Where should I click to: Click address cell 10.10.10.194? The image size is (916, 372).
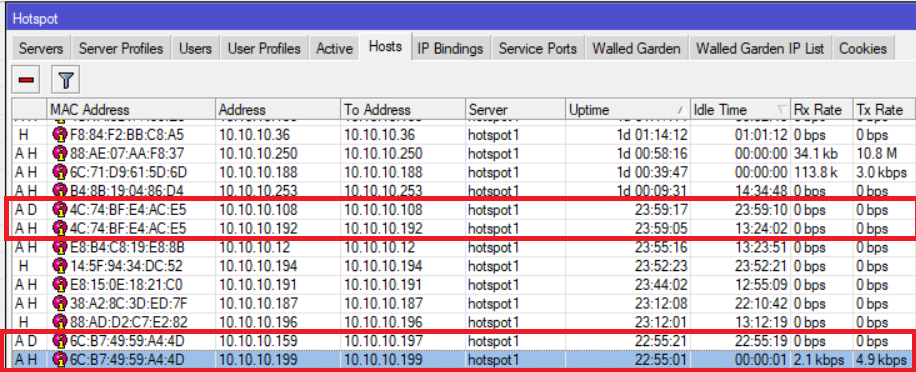pyautogui.click(x=258, y=266)
